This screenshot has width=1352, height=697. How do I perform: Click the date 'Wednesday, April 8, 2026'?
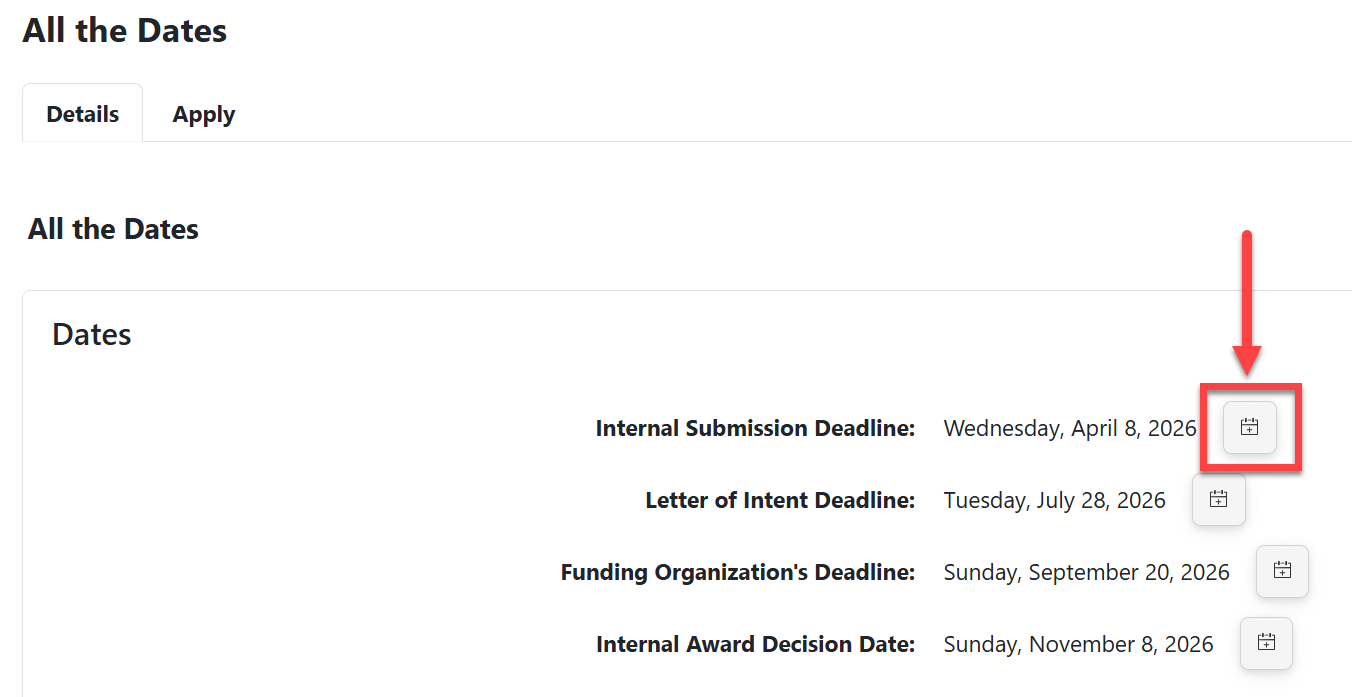pyautogui.click(x=1070, y=427)
